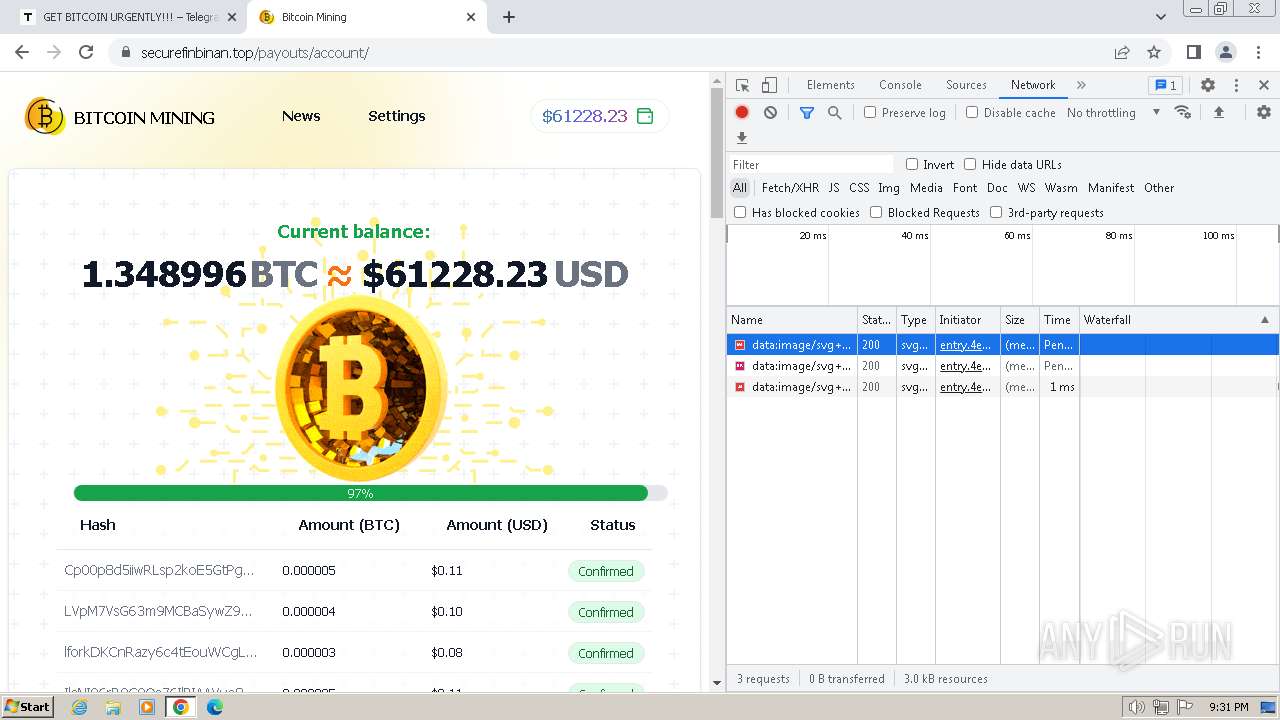Check Blocked Requests option
Viewport: 1280px width, 720px height.
point(876,212)
